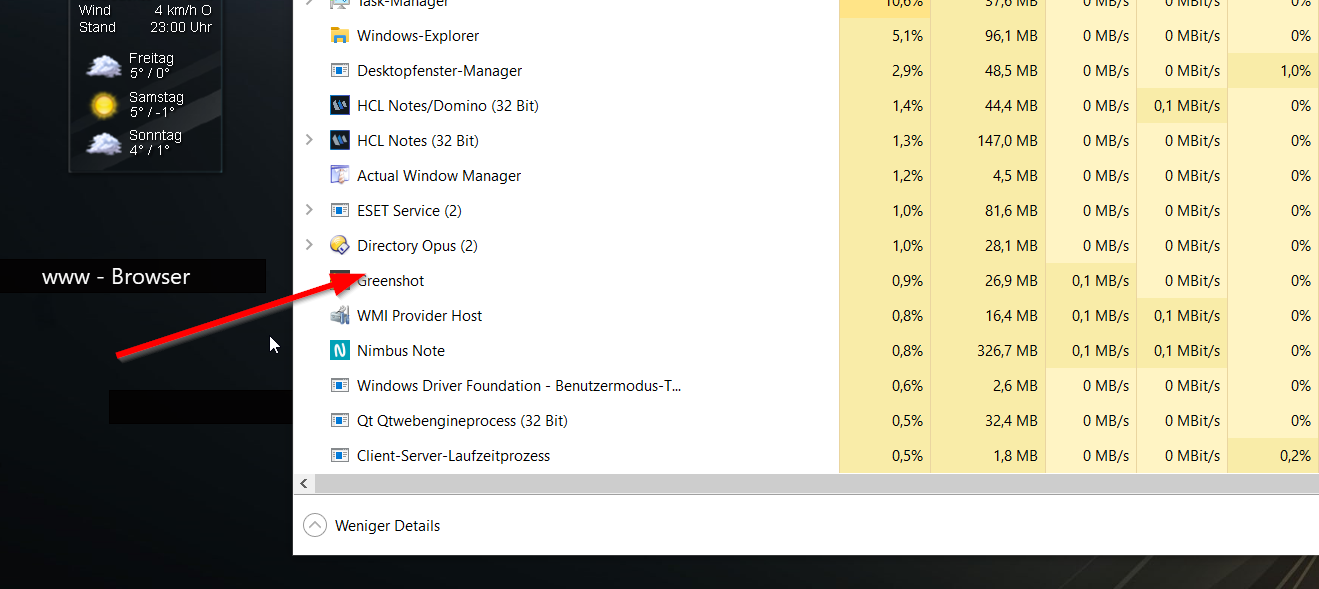Click the Desktopfenster-Manager icon
The image size is (1319, 589).
[340, 70]
